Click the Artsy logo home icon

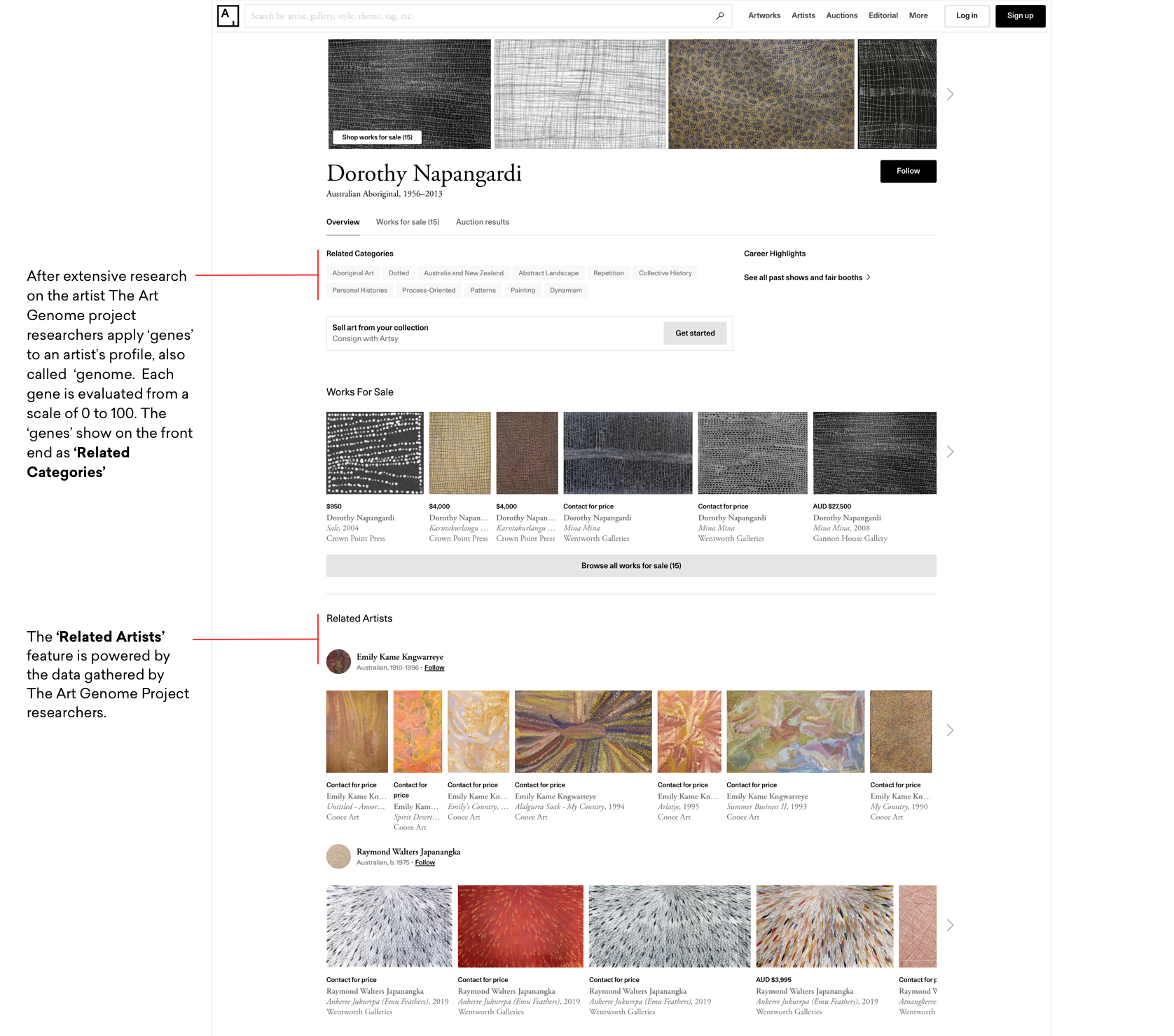pos(228,15)
